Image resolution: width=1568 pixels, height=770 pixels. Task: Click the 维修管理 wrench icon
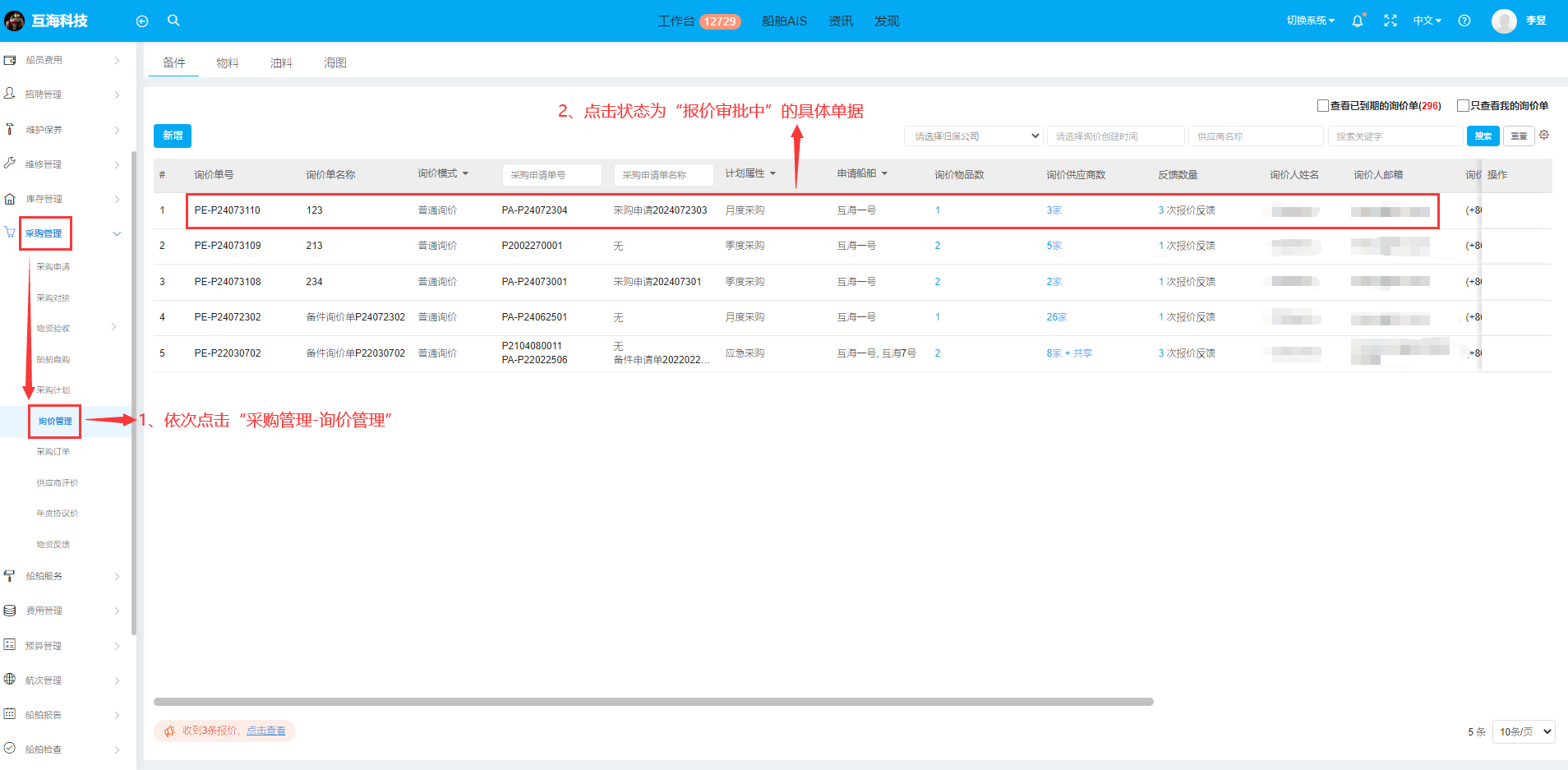(10, 164)
